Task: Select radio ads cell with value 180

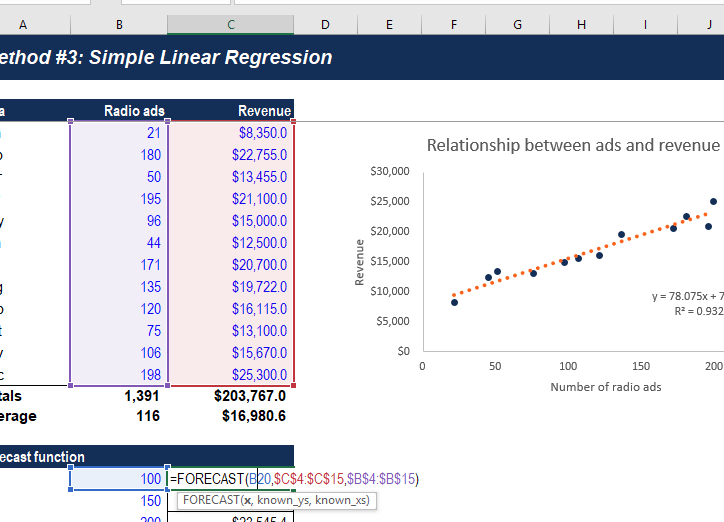Action: pos(119,155)
